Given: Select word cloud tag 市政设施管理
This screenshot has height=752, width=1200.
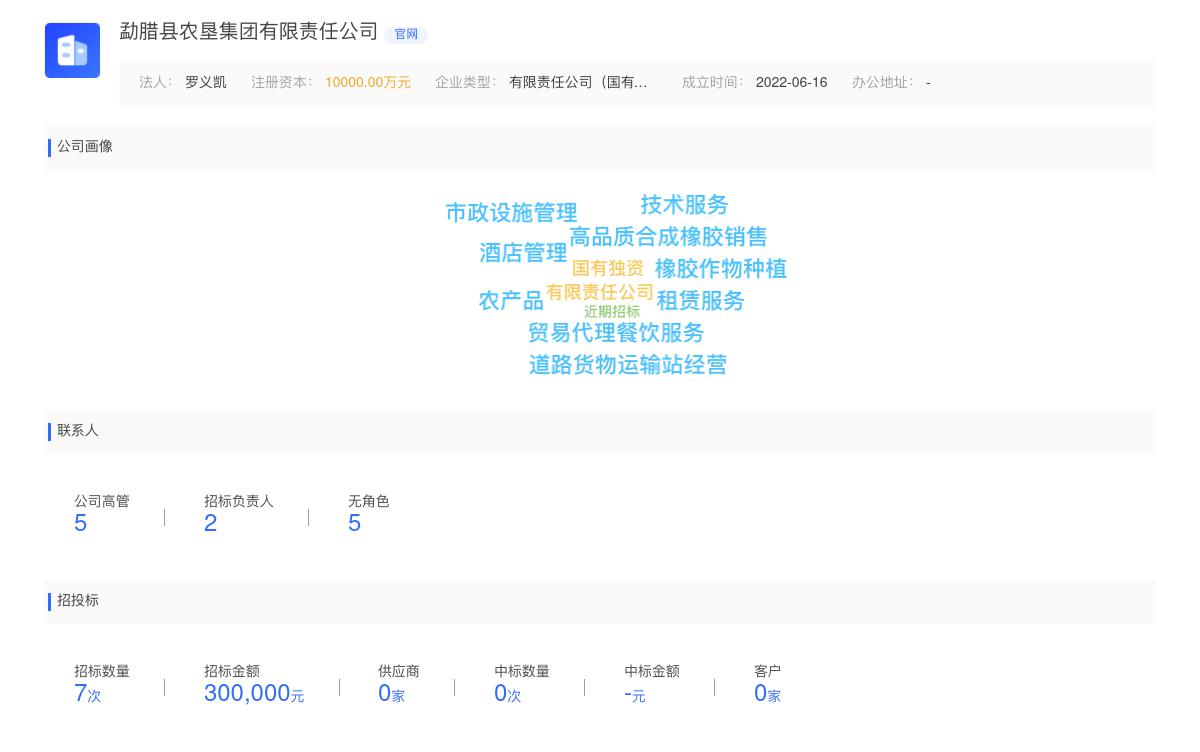Looking at the screenshot, I should click(x=511, y=213).
